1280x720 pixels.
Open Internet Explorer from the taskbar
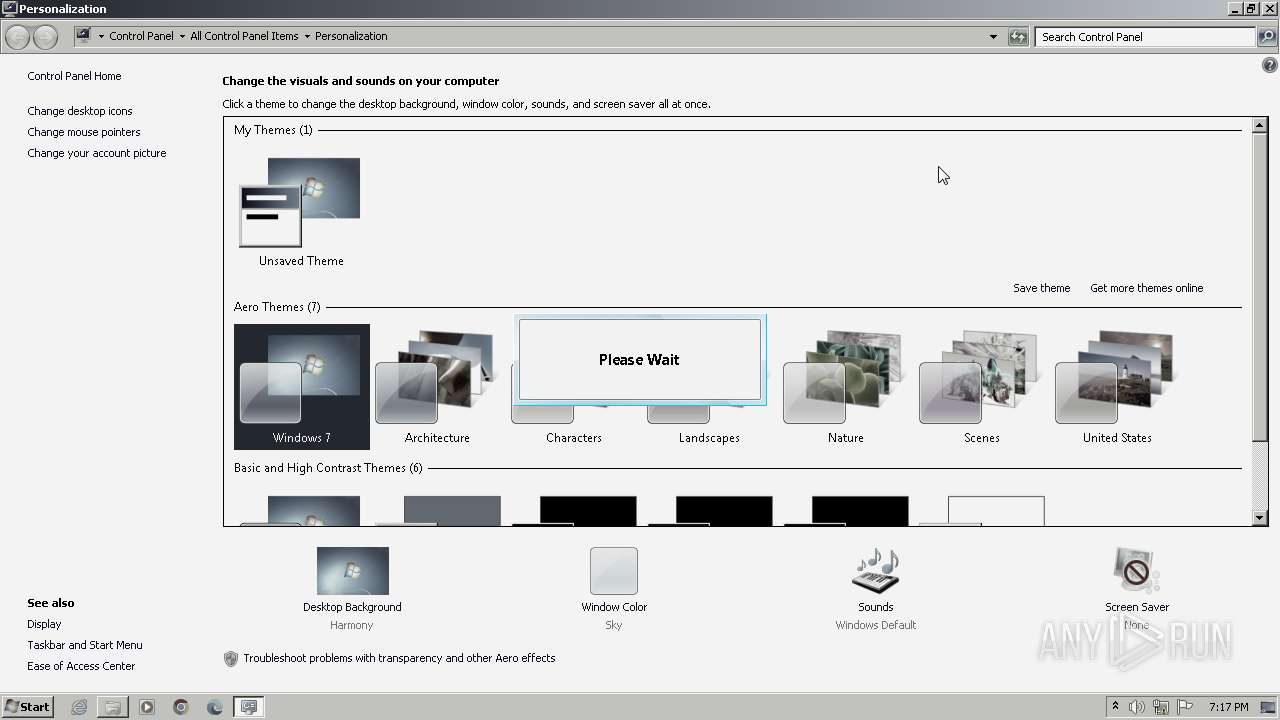79,707
